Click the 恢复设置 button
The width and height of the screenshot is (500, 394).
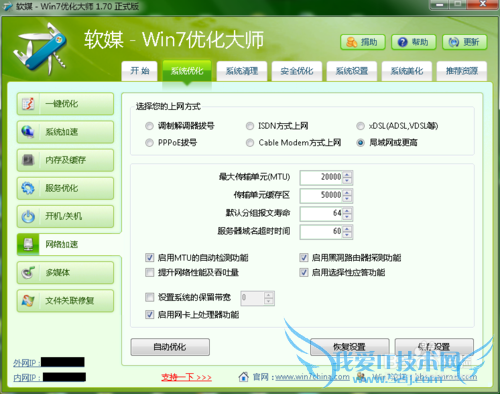tap(350, 347)
